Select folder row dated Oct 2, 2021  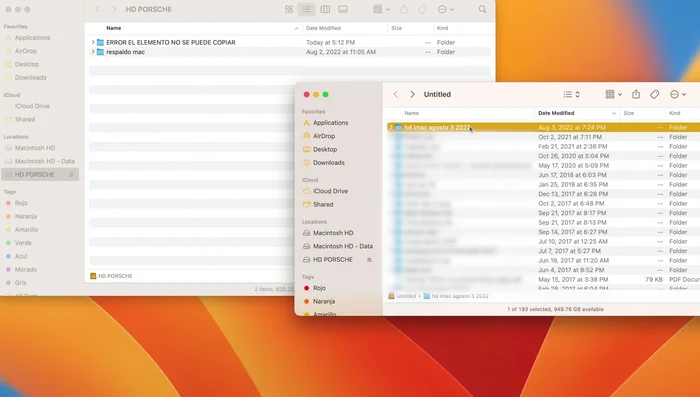[543, 137]
